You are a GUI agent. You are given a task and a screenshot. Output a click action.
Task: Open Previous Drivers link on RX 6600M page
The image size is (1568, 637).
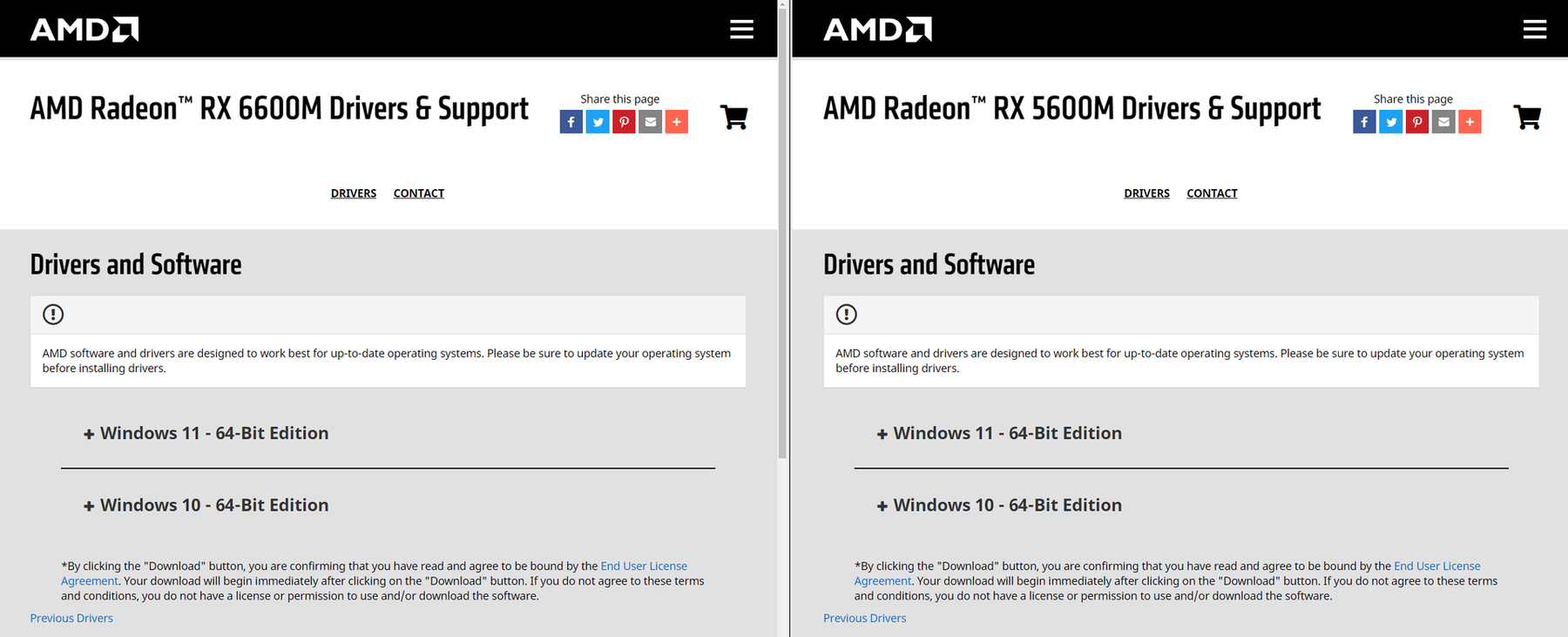point(71,618)
